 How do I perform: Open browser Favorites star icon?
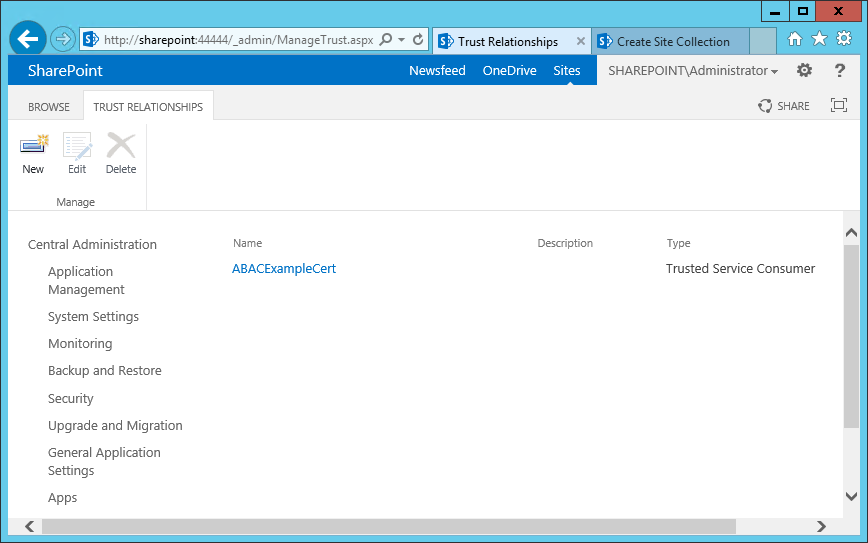coord(819,39)
